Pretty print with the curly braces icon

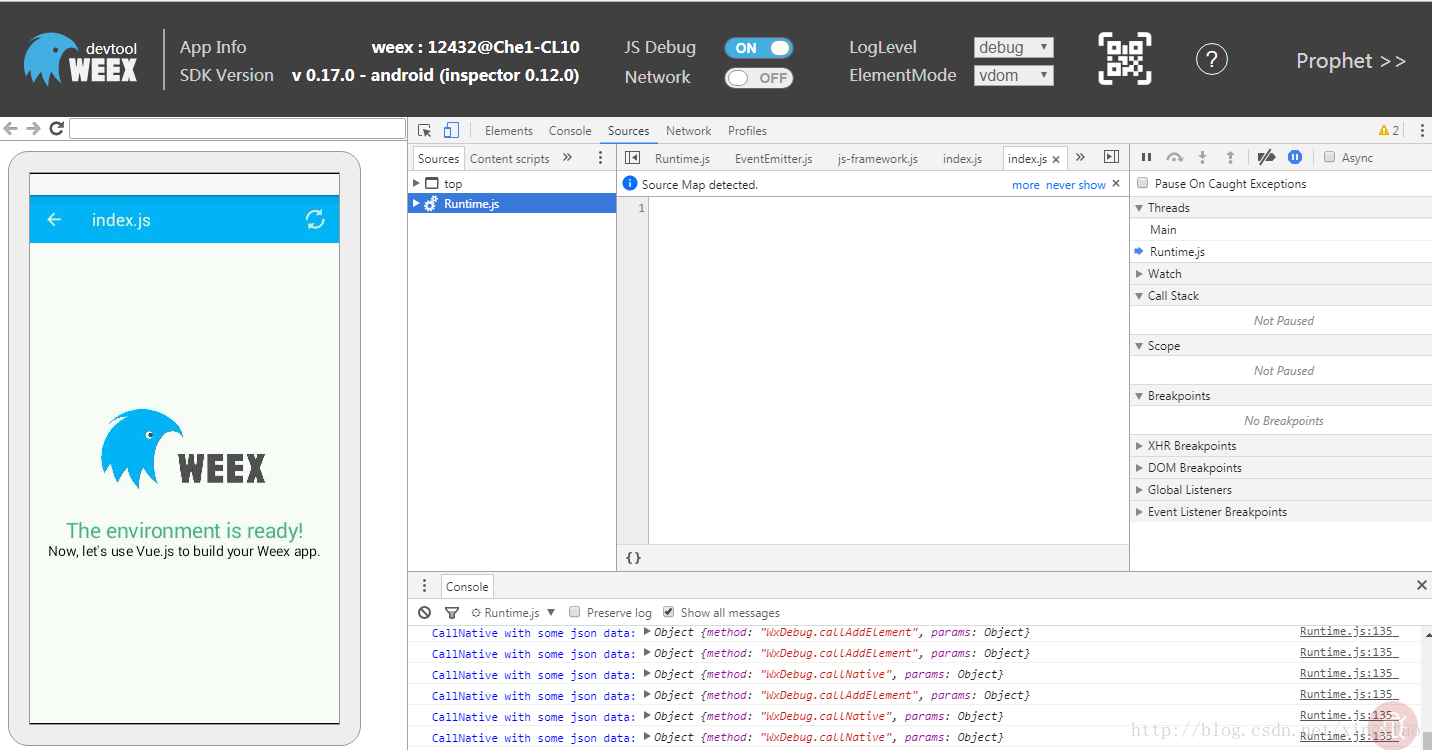point(633,558)
